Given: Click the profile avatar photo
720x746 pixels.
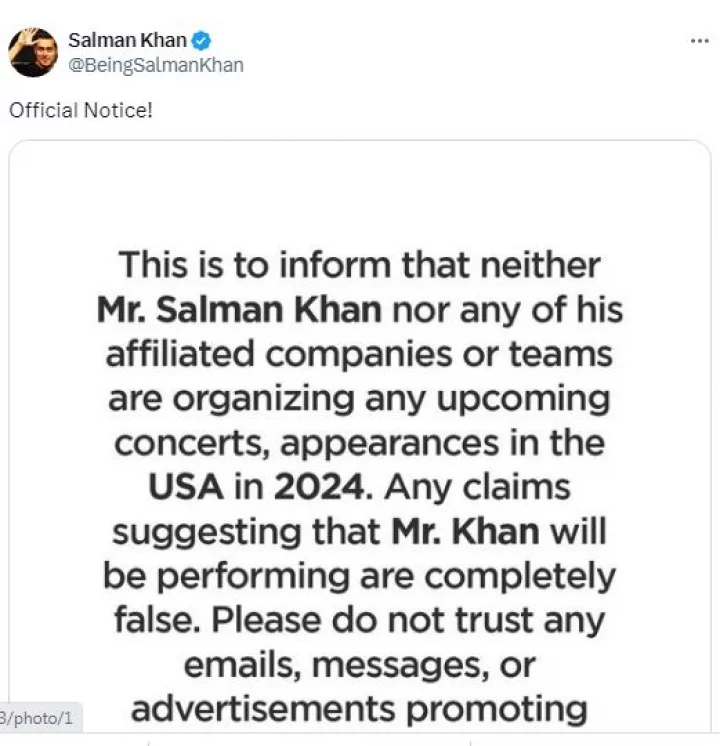Looking at the screenshot, I should tap(33, 53).
